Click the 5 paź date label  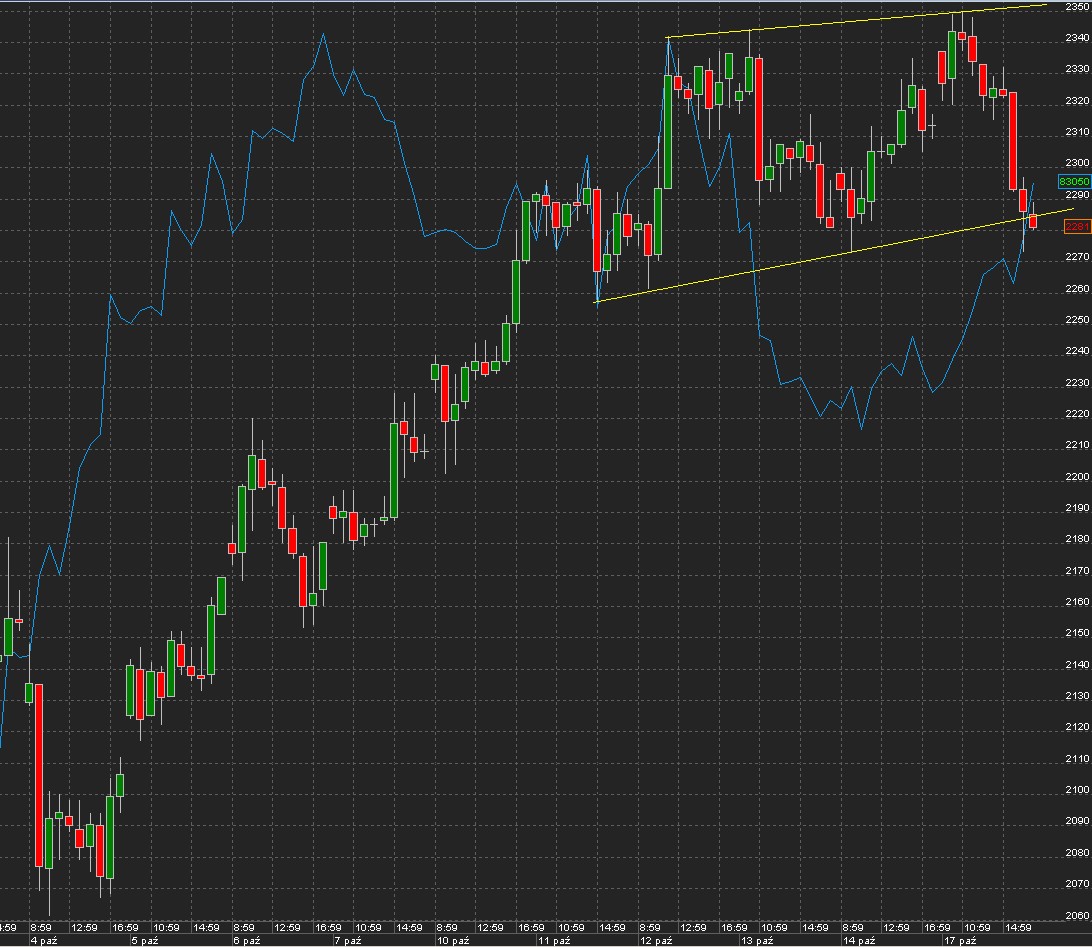(146, 941)
